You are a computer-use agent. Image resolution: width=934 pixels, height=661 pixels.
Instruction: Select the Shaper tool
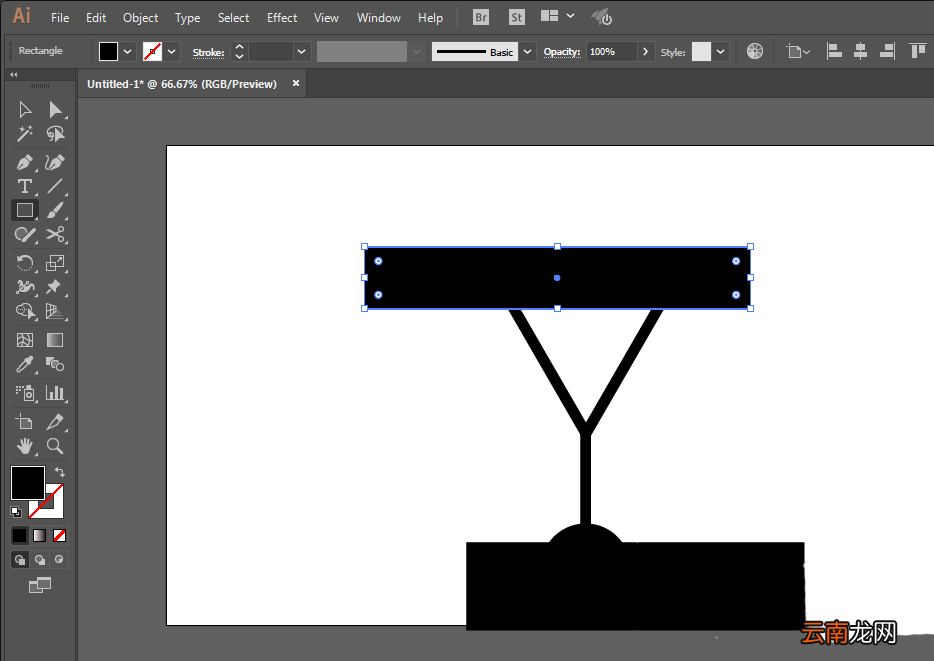(25, 235)
